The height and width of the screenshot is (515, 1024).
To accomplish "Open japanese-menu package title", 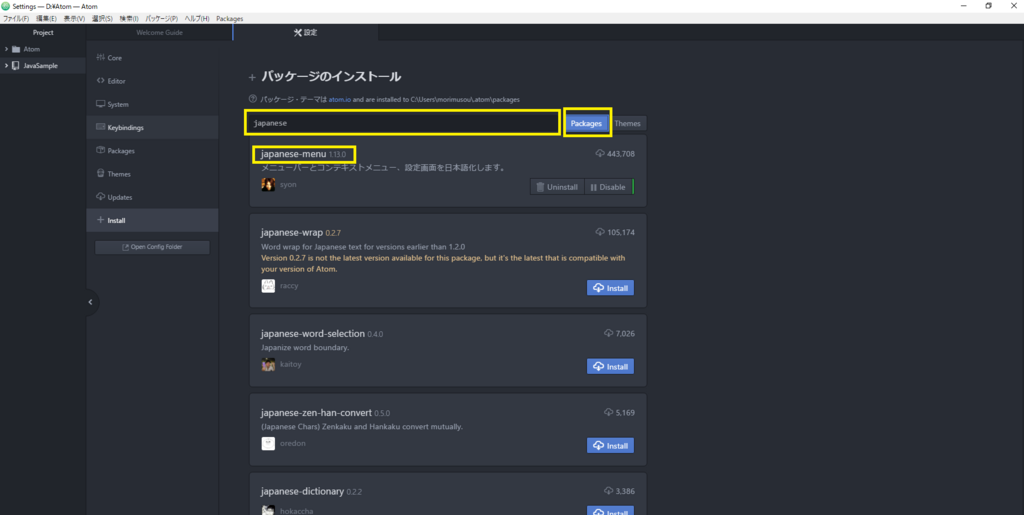I will pyautogui.click(x=293, y=155).
